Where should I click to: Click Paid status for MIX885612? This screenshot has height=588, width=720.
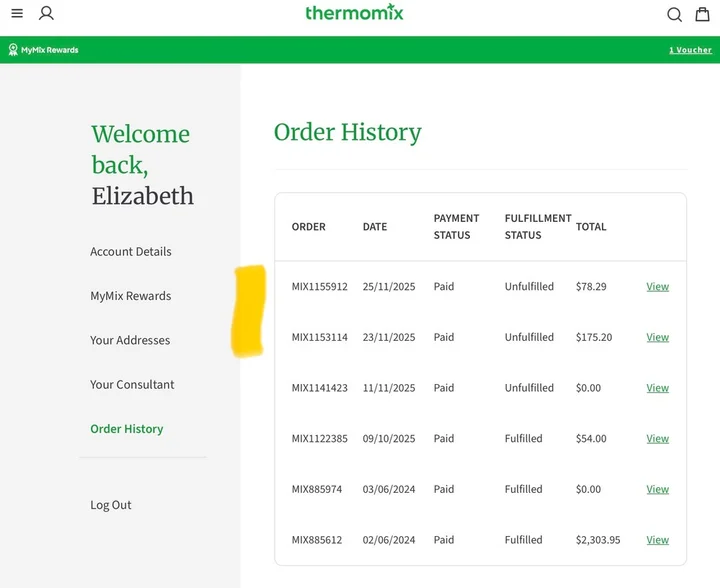pos(444,540)
